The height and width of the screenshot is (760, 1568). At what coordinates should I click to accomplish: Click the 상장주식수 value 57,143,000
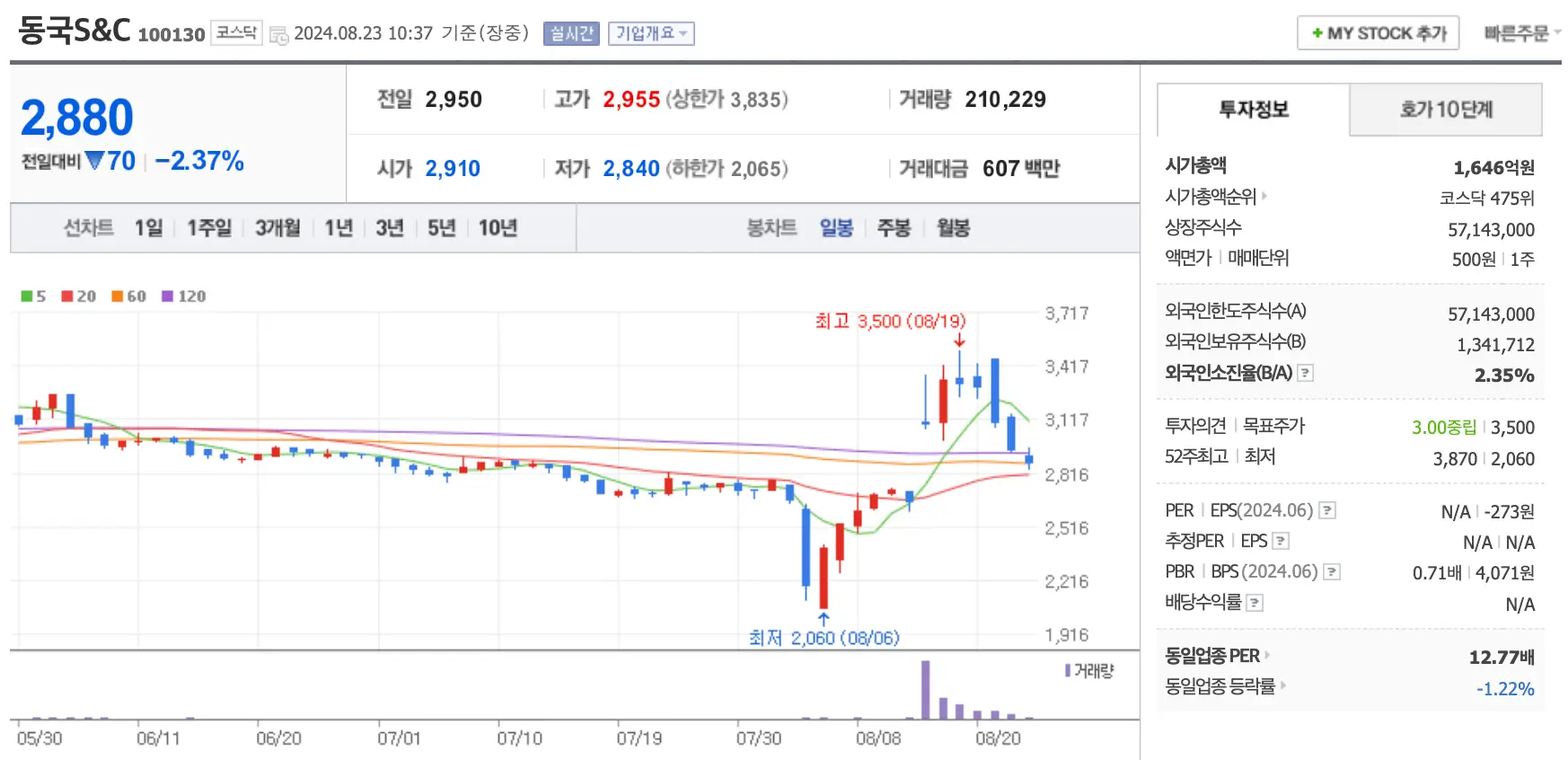pyautogui.click(x=1491, y=230)
